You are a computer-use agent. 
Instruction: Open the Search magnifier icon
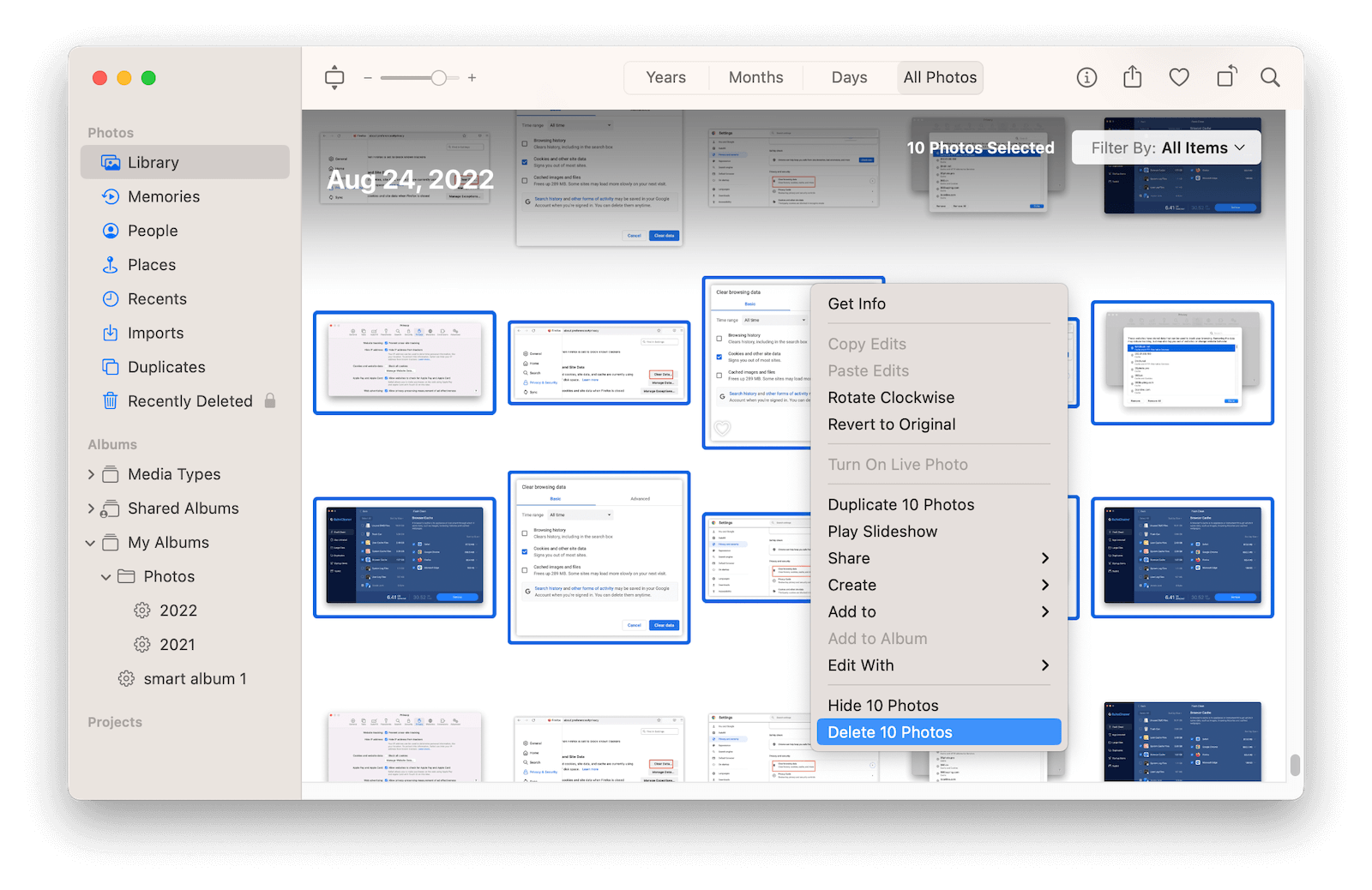(x=1271, y=78)
